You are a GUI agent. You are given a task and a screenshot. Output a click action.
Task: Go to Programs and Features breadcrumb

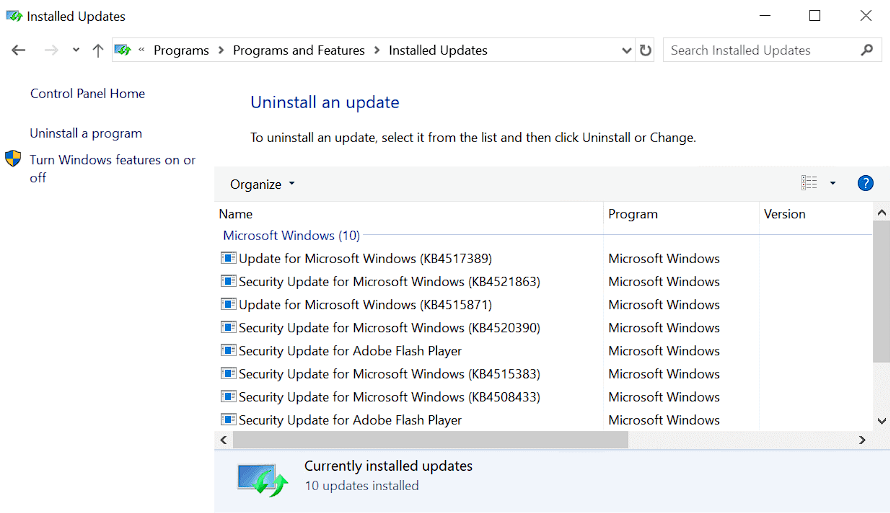[x=300, y=50]
